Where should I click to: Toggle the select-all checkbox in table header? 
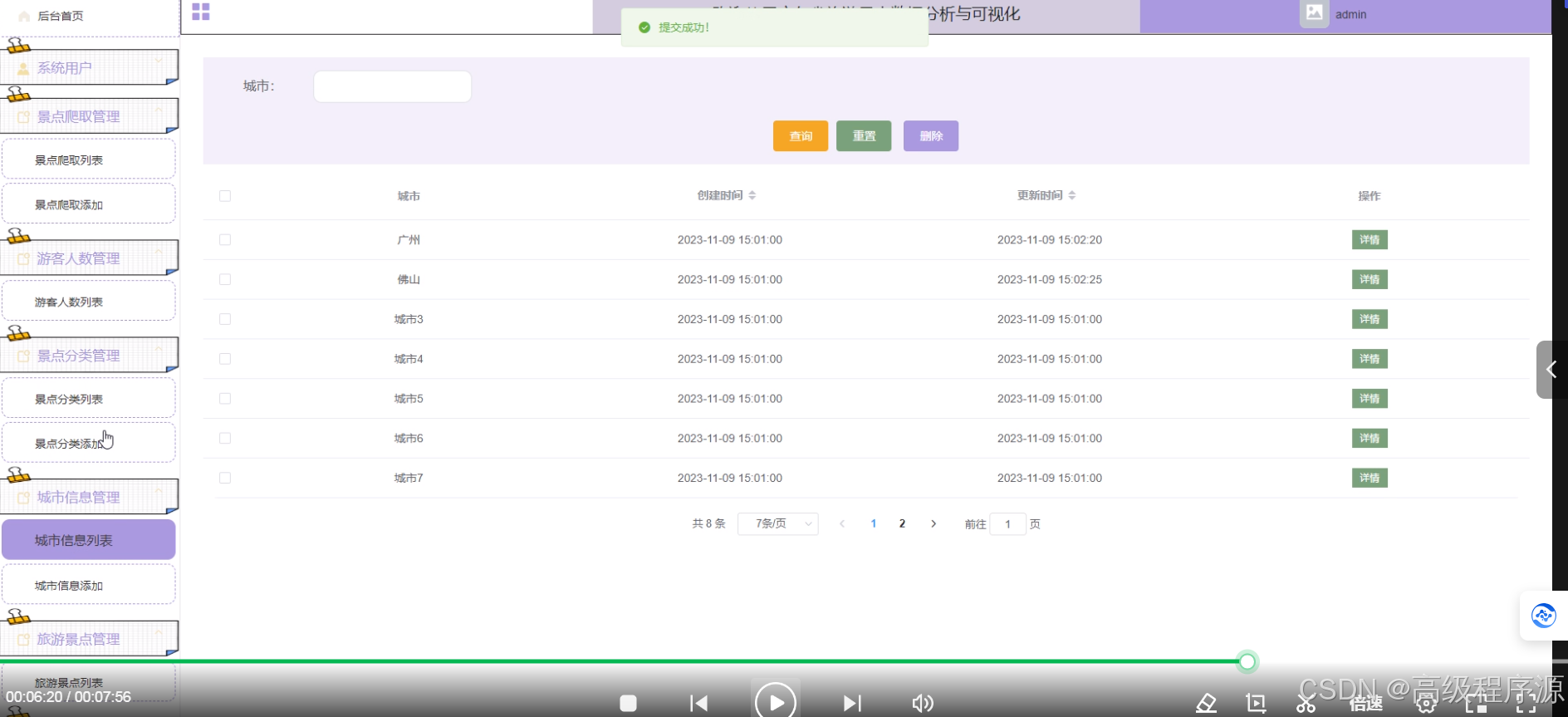(225, 196)
